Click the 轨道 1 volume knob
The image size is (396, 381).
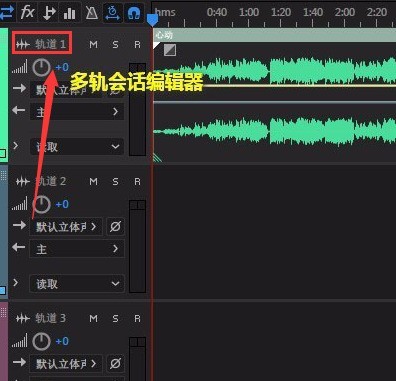[41, 67]
